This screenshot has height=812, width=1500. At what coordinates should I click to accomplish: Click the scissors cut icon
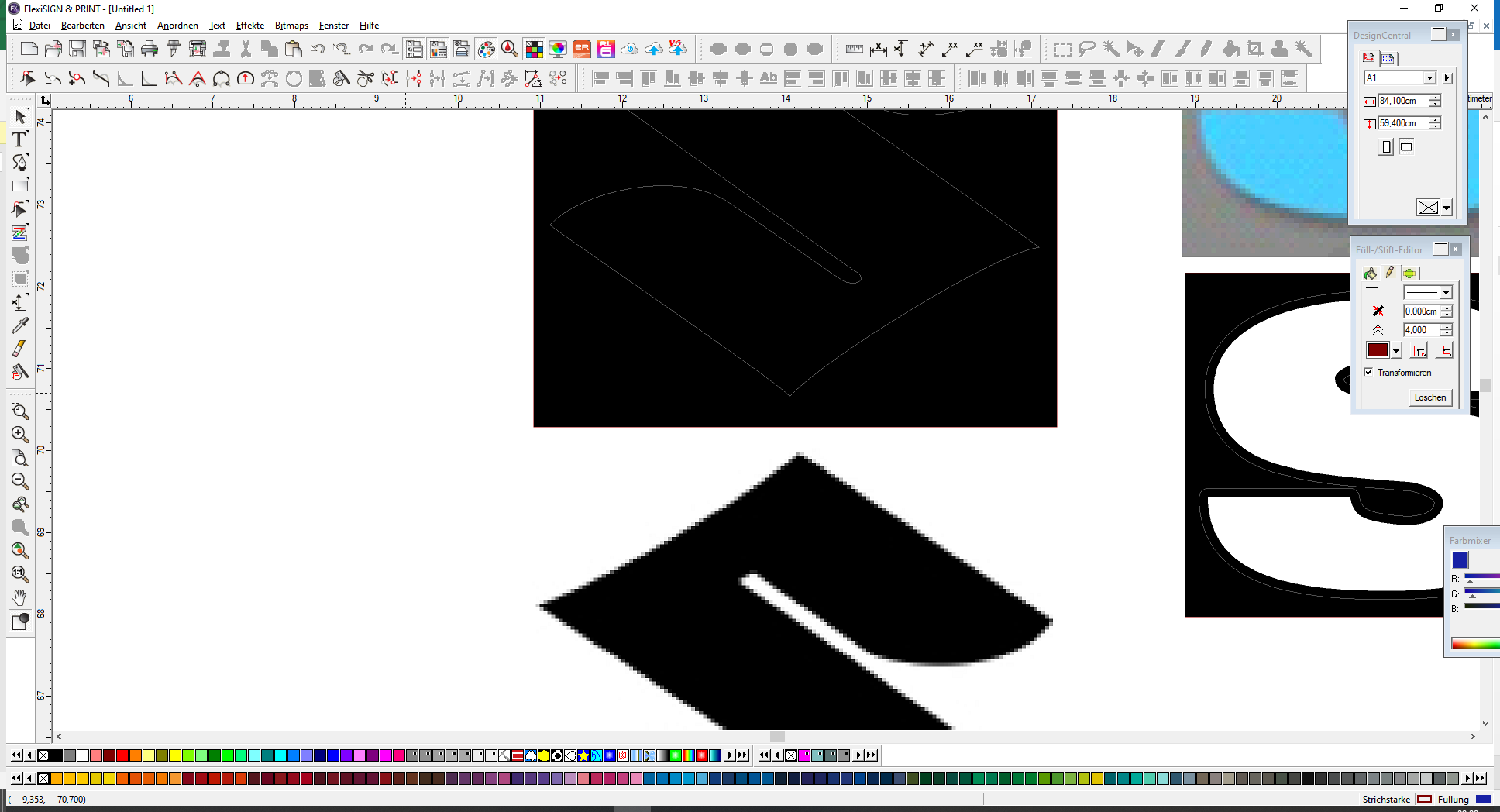246,50
